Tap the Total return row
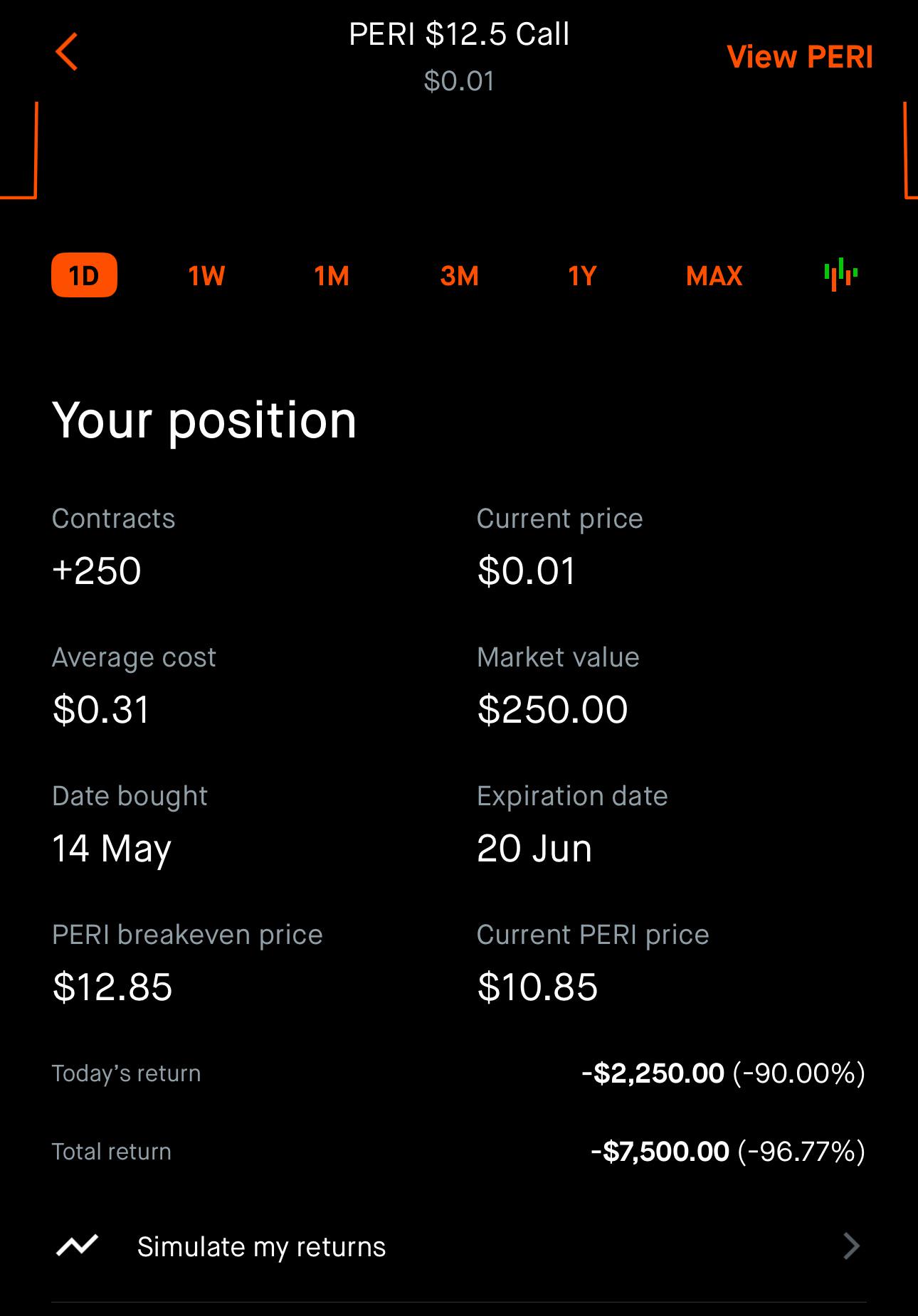This screenshot has width=918, height=1316. point(459,1151)
